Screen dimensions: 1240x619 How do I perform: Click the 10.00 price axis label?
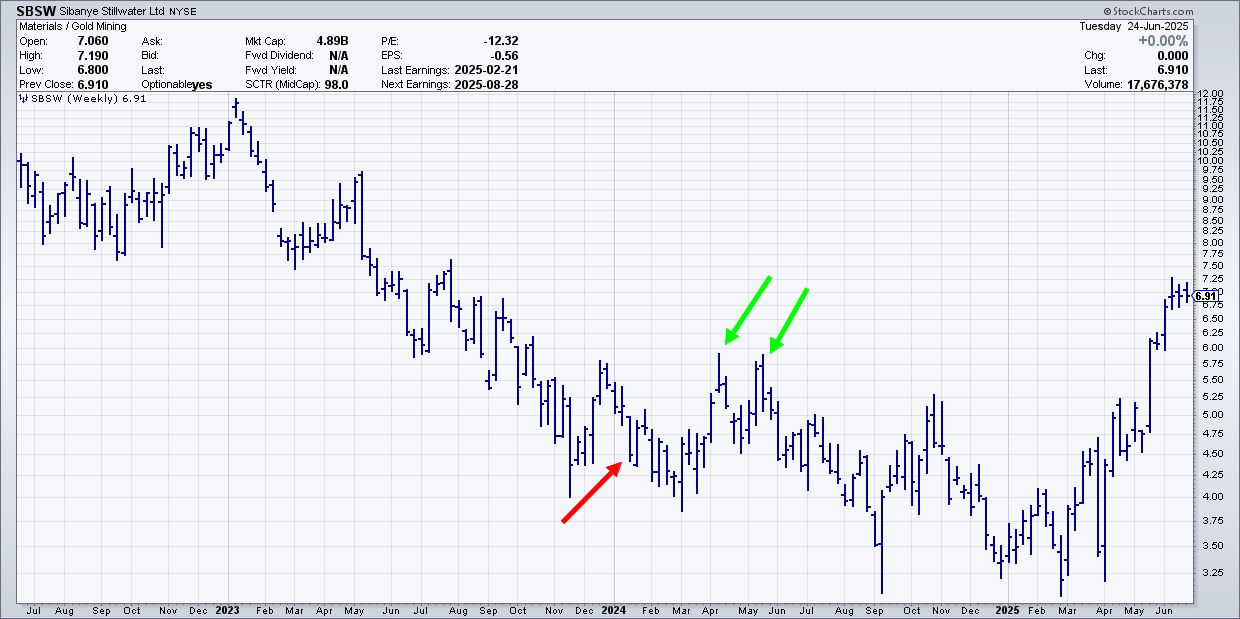point(1208,160)
